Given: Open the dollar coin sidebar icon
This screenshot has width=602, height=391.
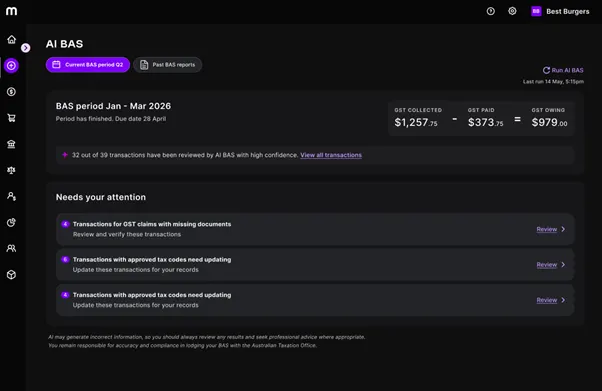Looking at the screenshot, I should point(11,91).
